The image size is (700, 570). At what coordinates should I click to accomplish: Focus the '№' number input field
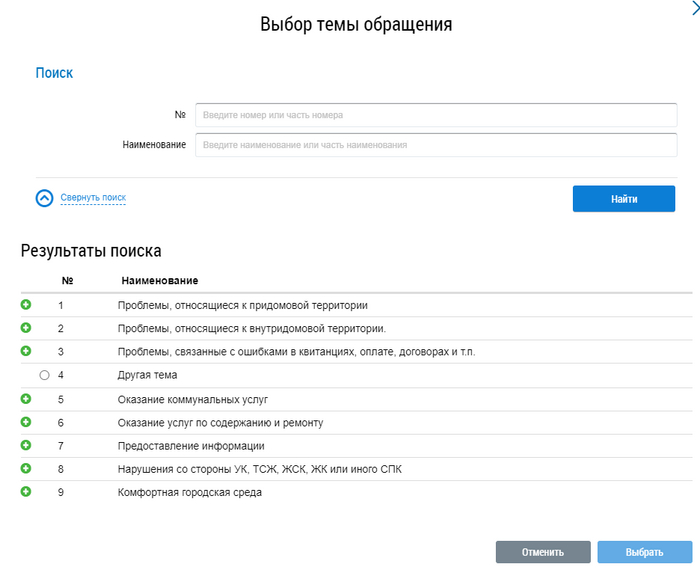click(x=436, y=115)
